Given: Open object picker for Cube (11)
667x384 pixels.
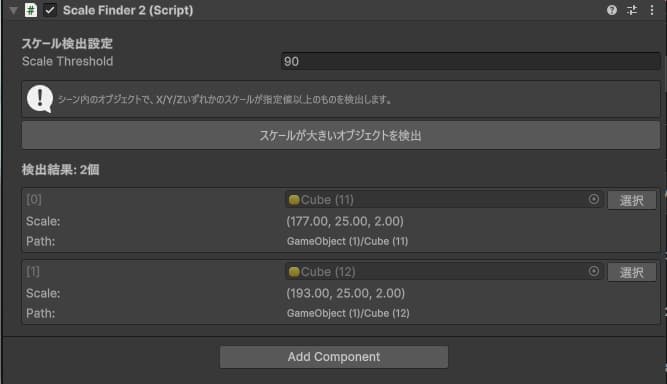Looking at the screenshot, I should [x=594, y=199].
